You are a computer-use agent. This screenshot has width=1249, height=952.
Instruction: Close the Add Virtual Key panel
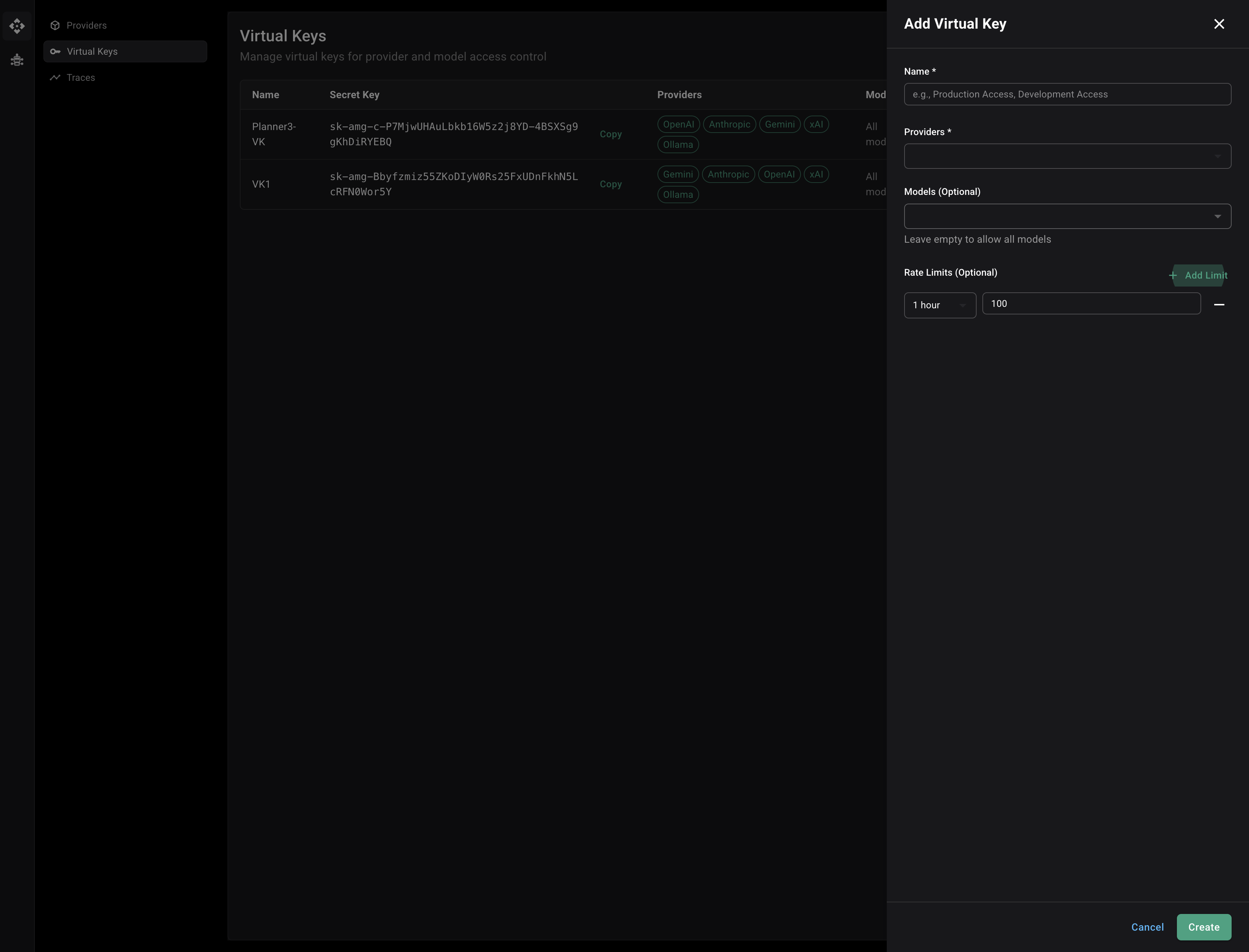tap(1219, 24)
